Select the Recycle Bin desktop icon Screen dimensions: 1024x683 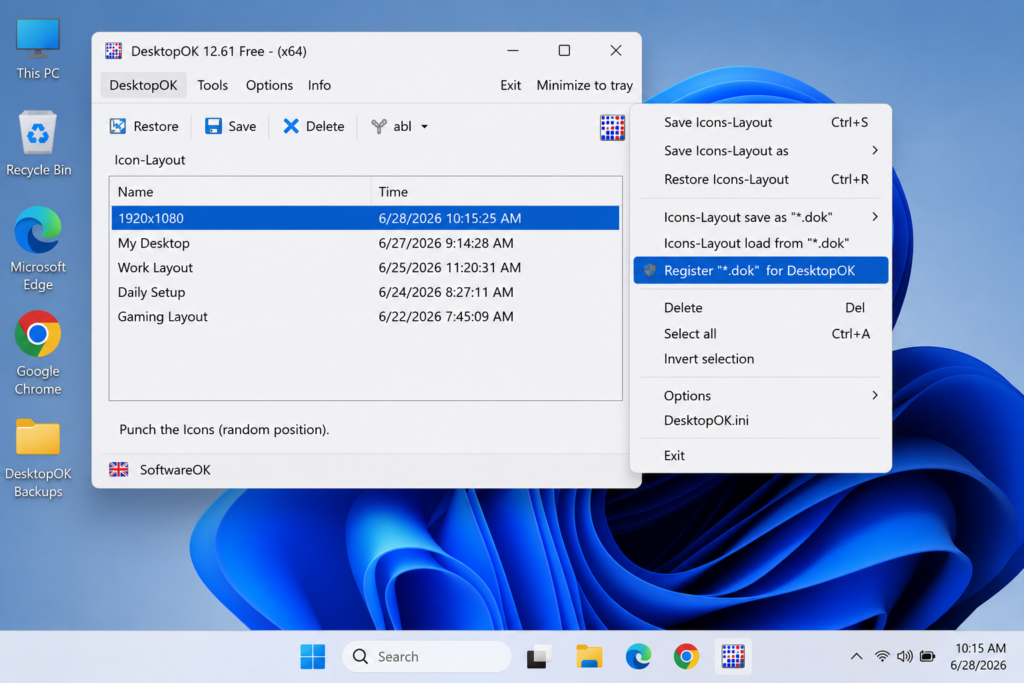point(38,133)
